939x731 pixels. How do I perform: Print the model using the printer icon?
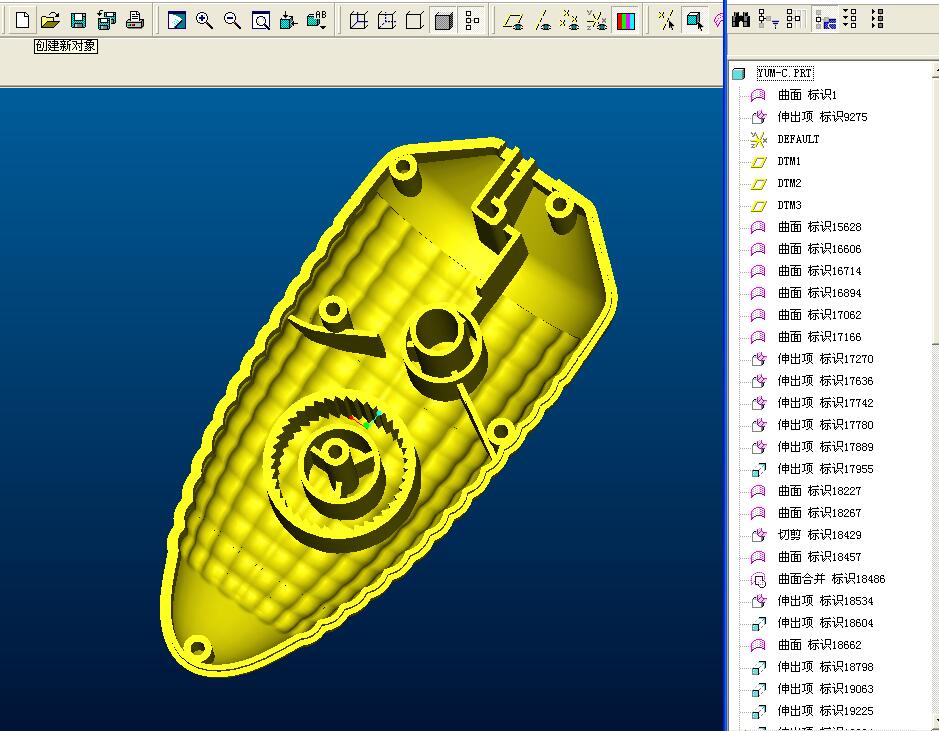tap(135, 20)
